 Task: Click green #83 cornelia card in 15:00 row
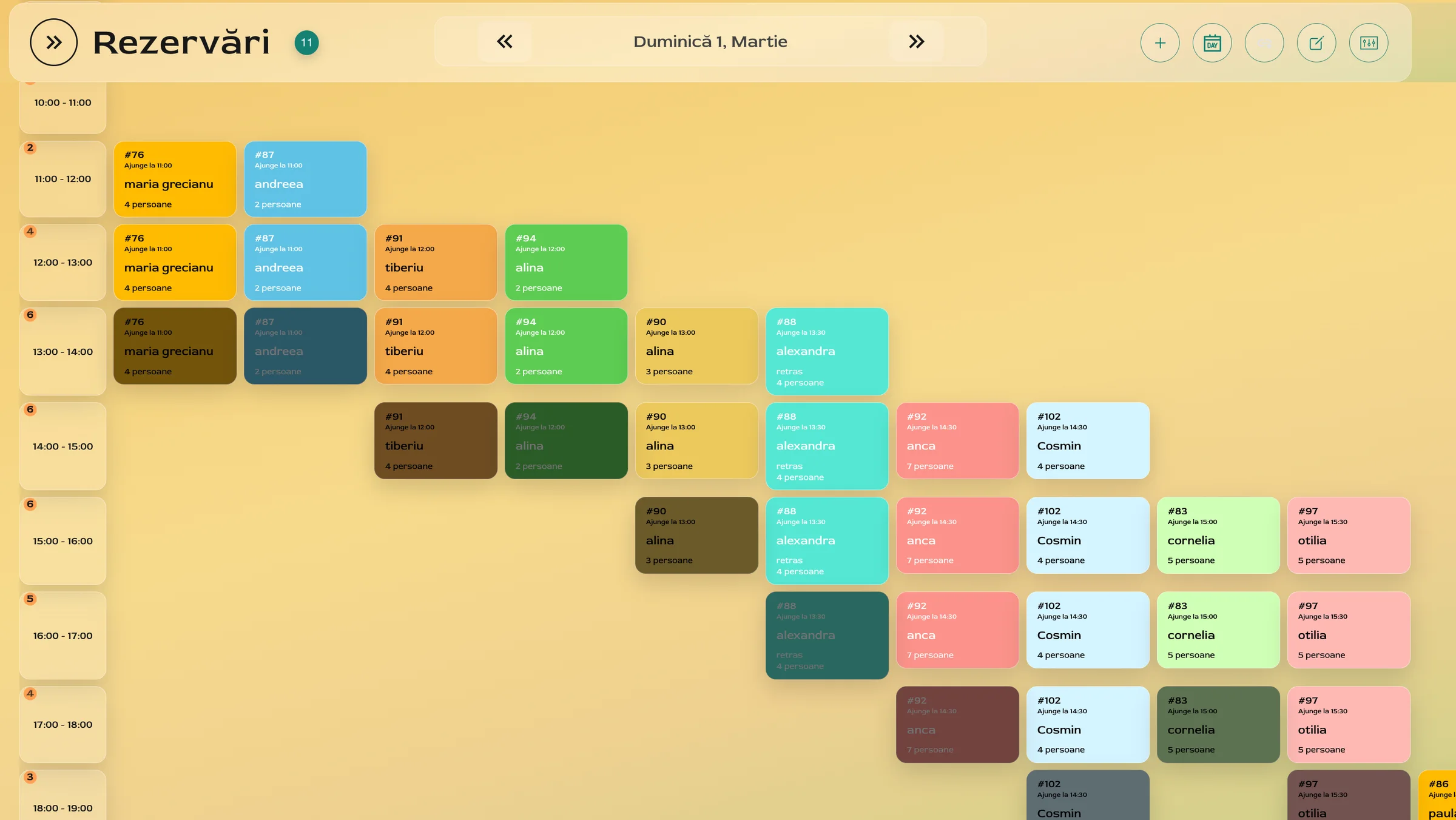(1218, 536)
